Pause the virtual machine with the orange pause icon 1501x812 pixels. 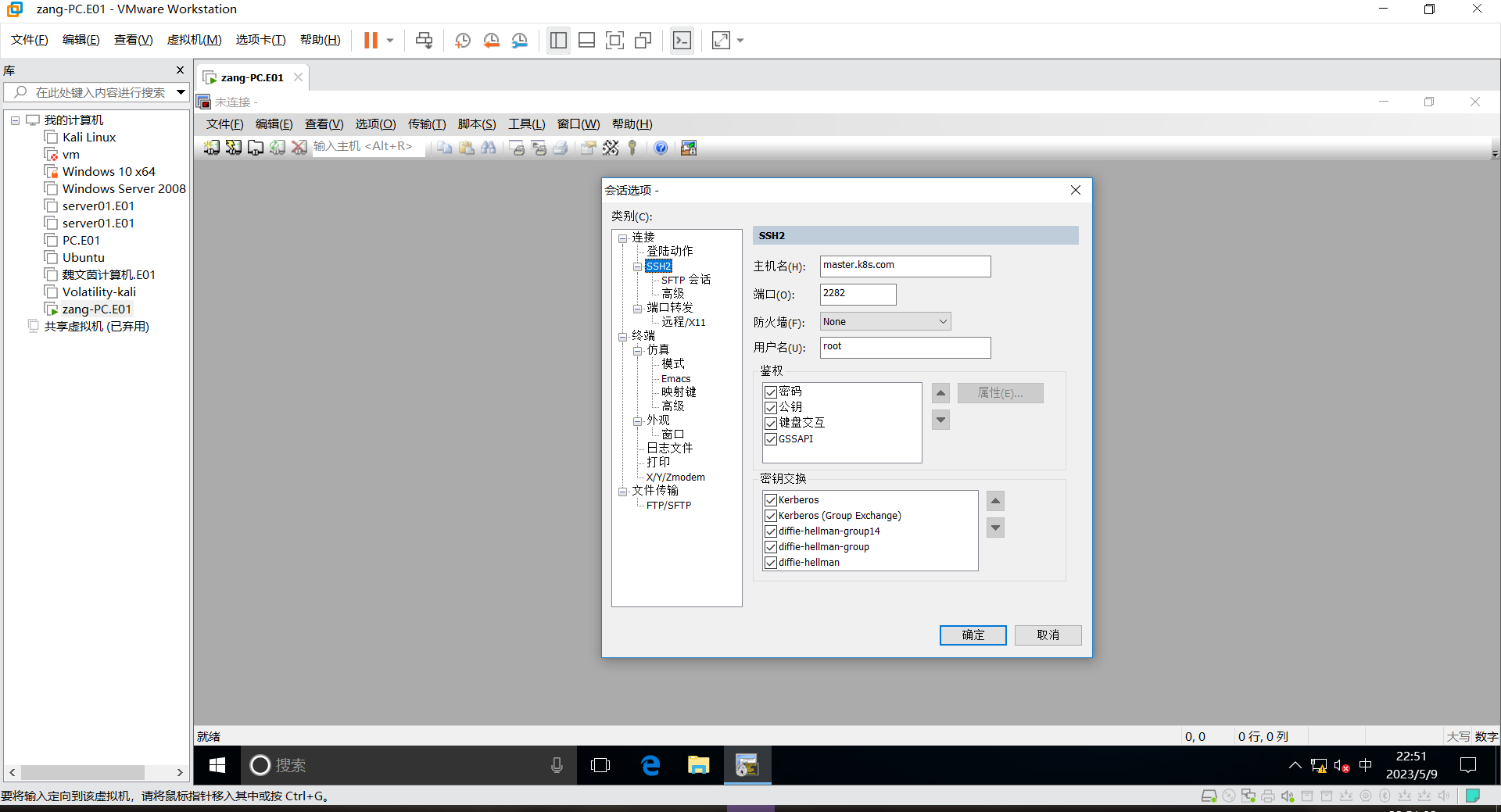click(x=371, y=41)
